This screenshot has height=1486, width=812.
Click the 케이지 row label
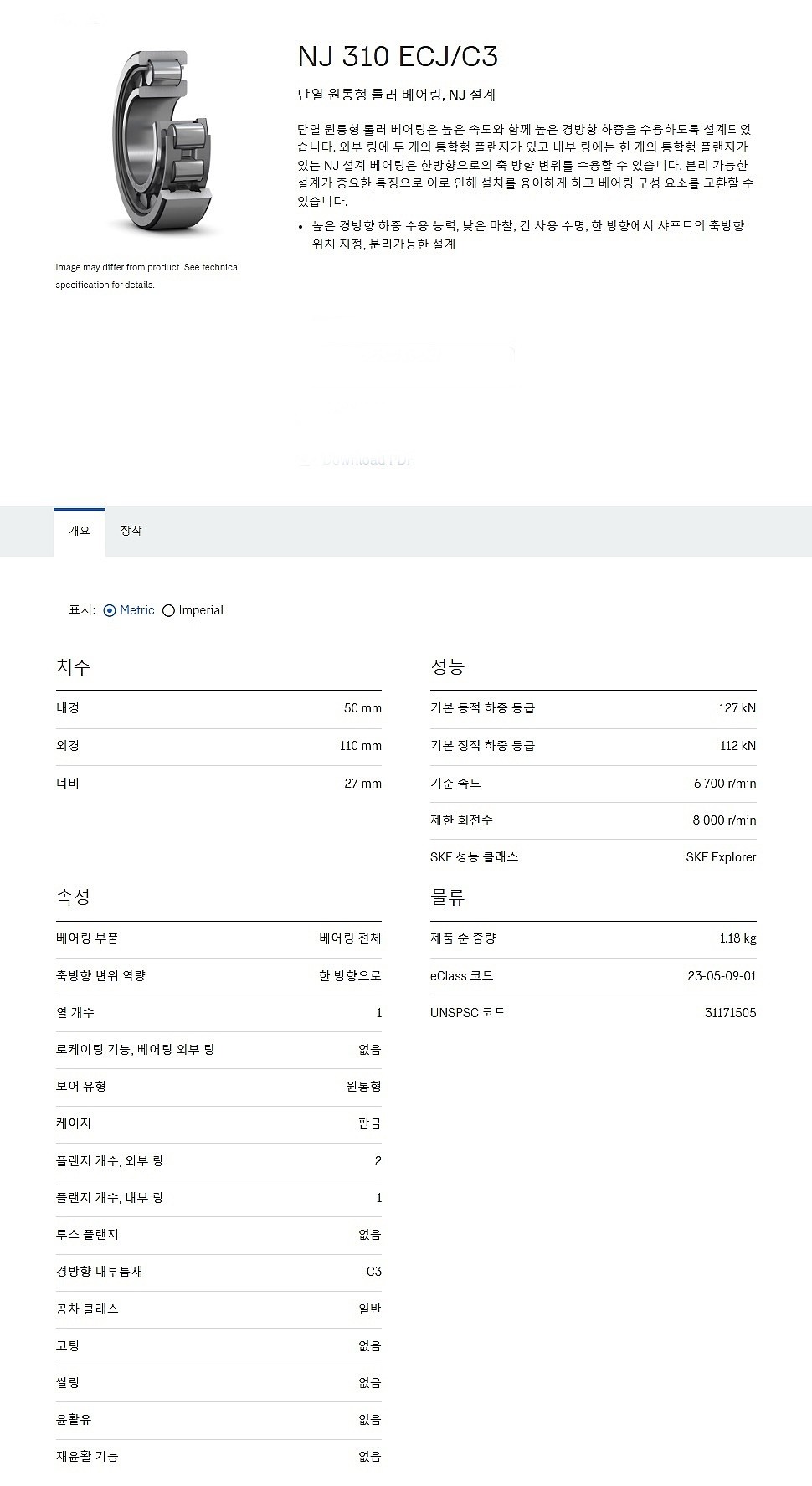click(74, 1123)
